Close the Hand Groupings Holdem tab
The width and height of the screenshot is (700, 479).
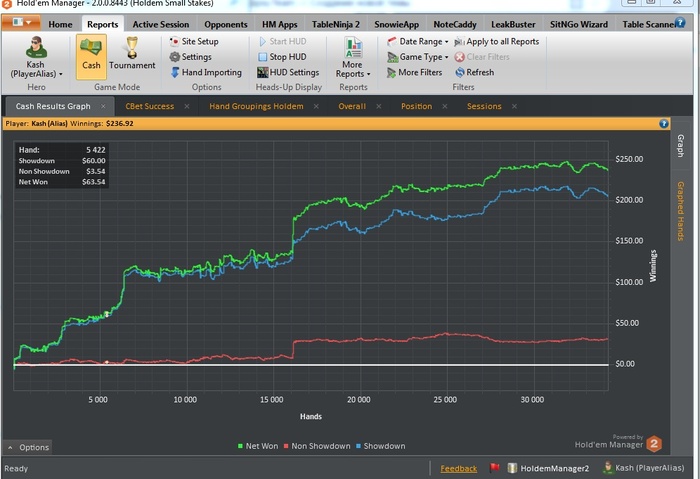pyautogui.click(x=316, y=106)
